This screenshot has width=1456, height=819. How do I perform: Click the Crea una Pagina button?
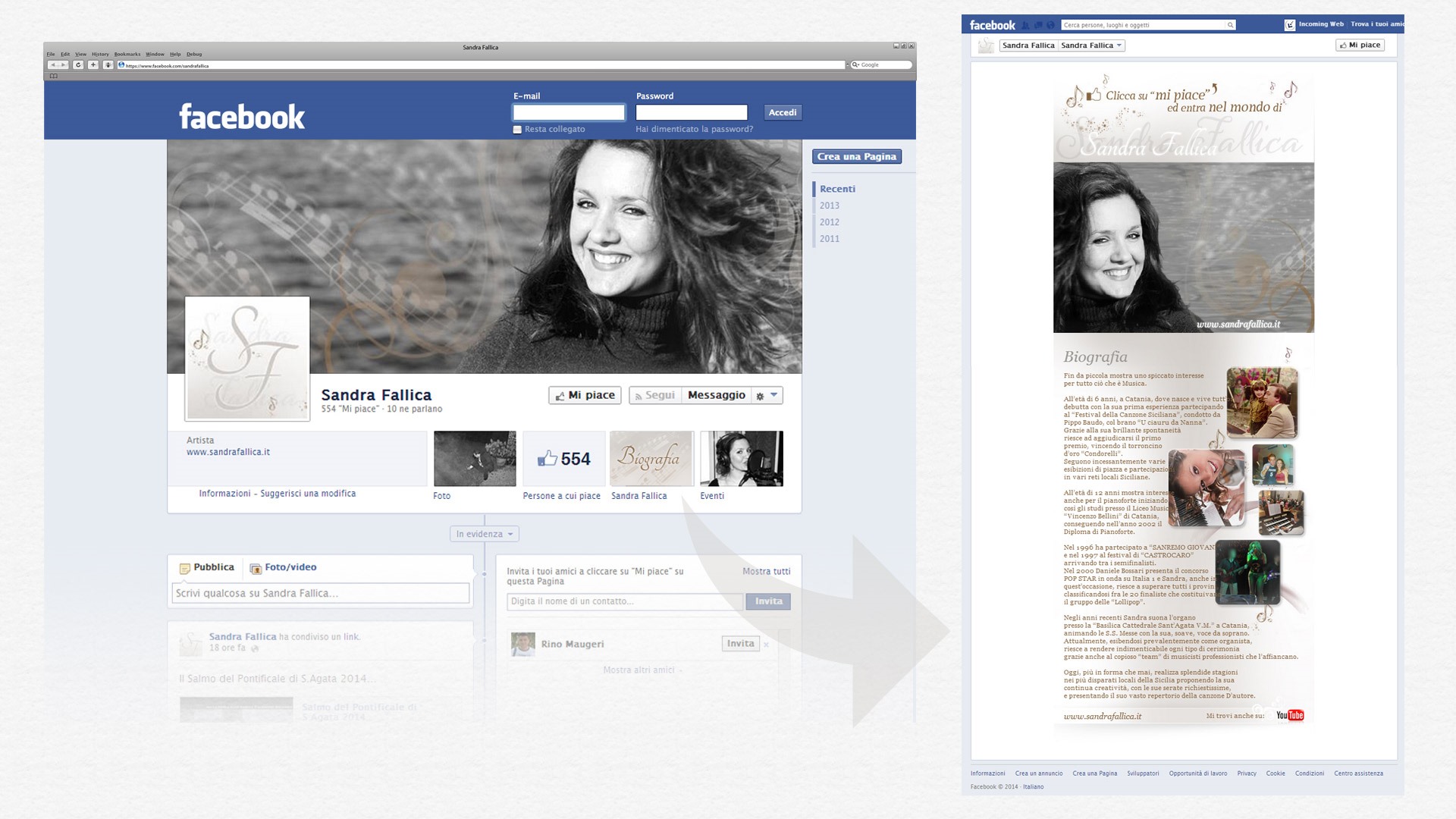[x=856, y=157]
